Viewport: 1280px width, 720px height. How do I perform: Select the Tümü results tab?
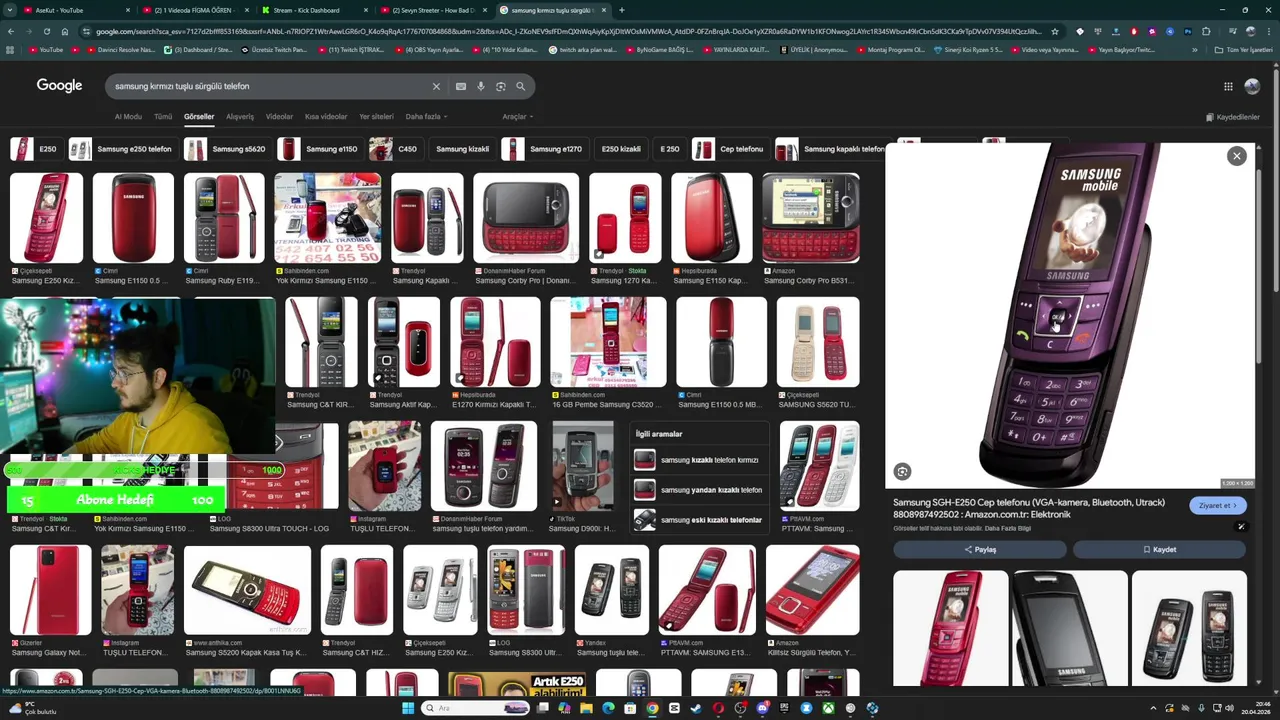tap(163, 117)
